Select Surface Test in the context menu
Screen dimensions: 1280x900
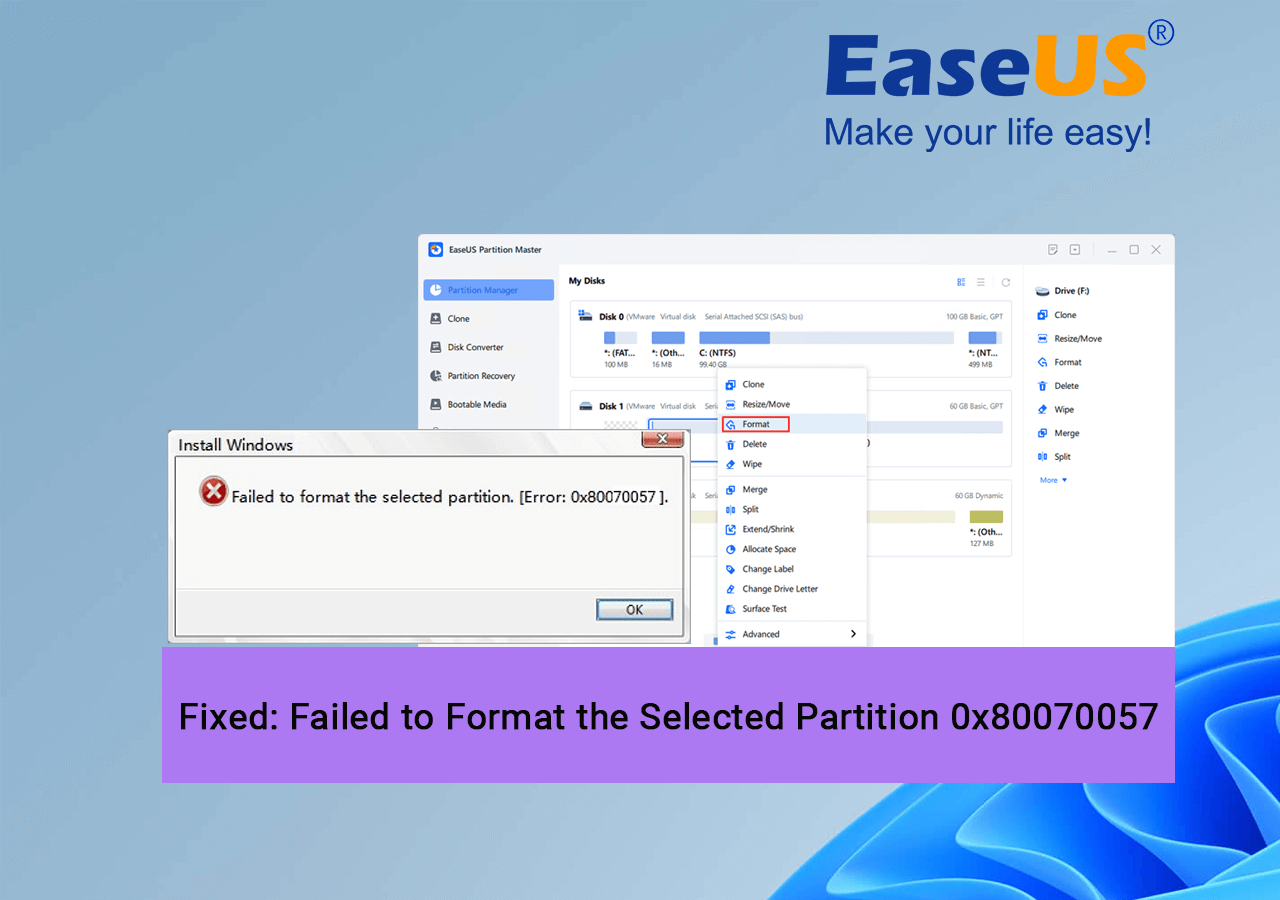pos(763,608)
